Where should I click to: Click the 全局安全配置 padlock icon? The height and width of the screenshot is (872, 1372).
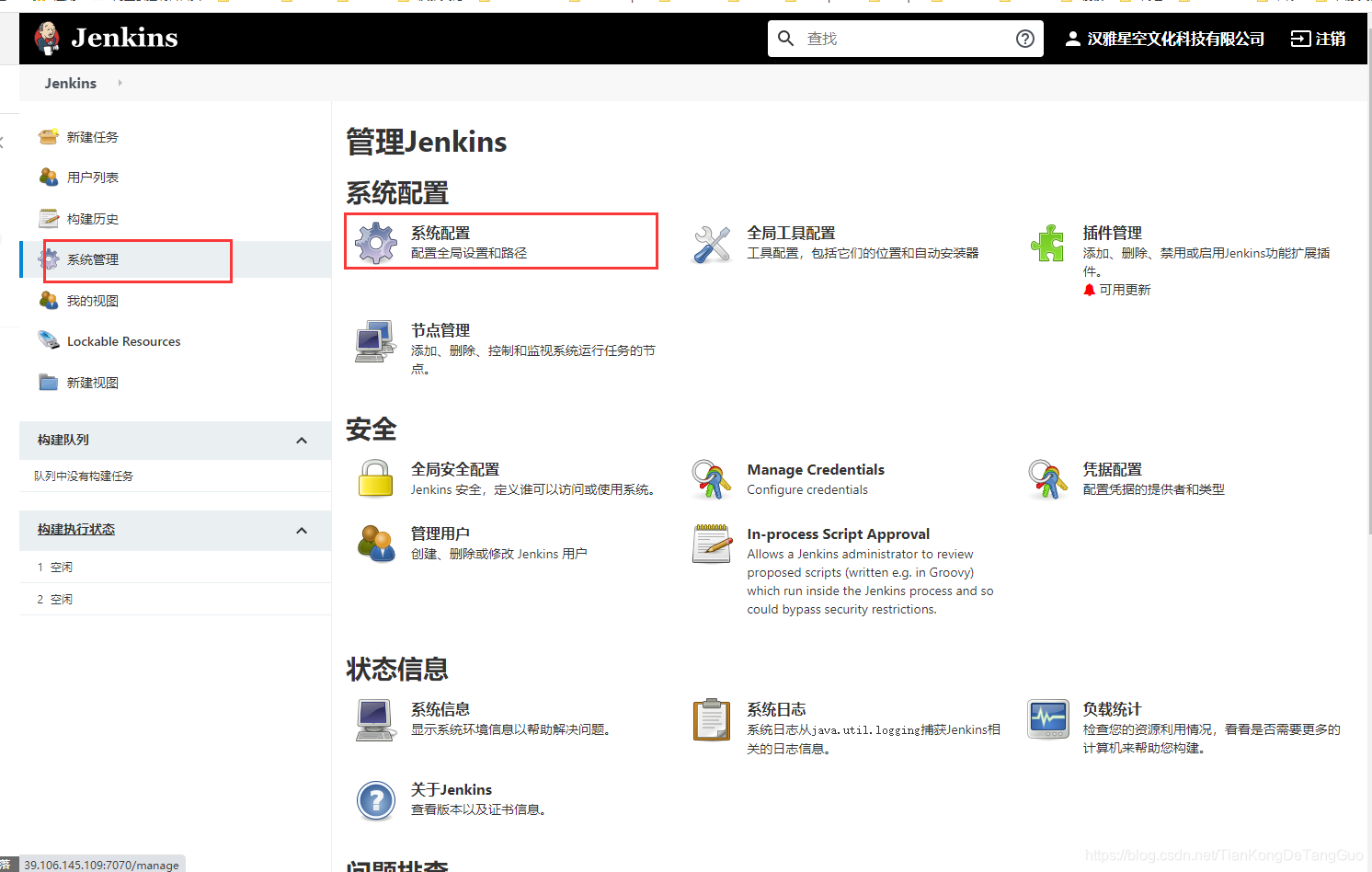coord(375,478)
